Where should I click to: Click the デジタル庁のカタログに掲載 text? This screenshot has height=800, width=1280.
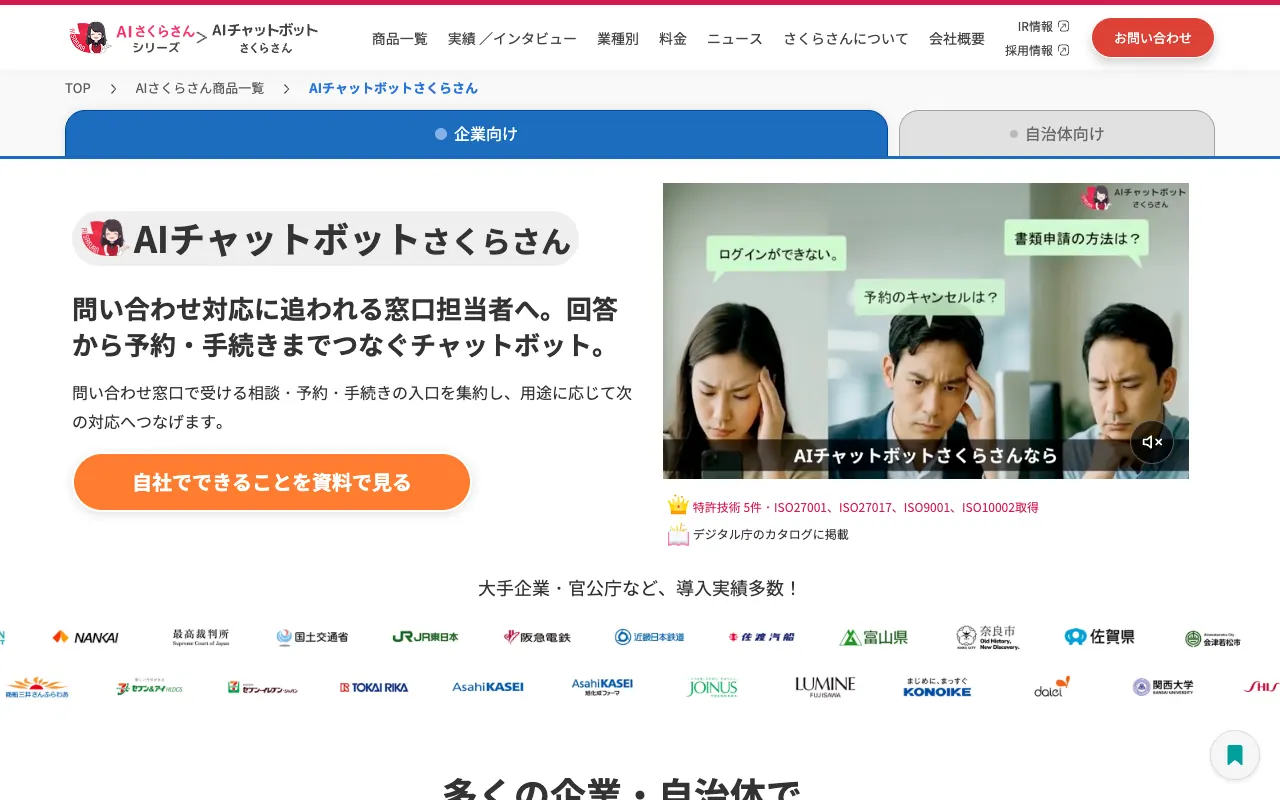pos(770,534)
